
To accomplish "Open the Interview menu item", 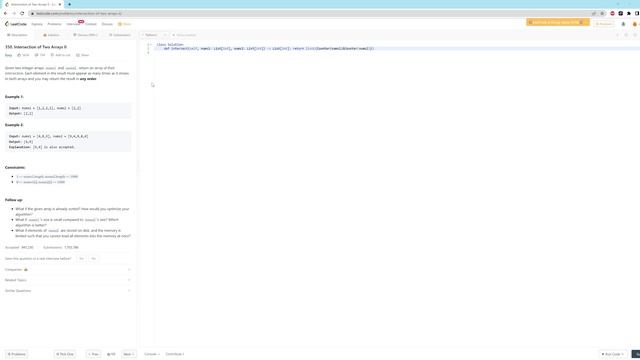I will click(x=73, y=24).
